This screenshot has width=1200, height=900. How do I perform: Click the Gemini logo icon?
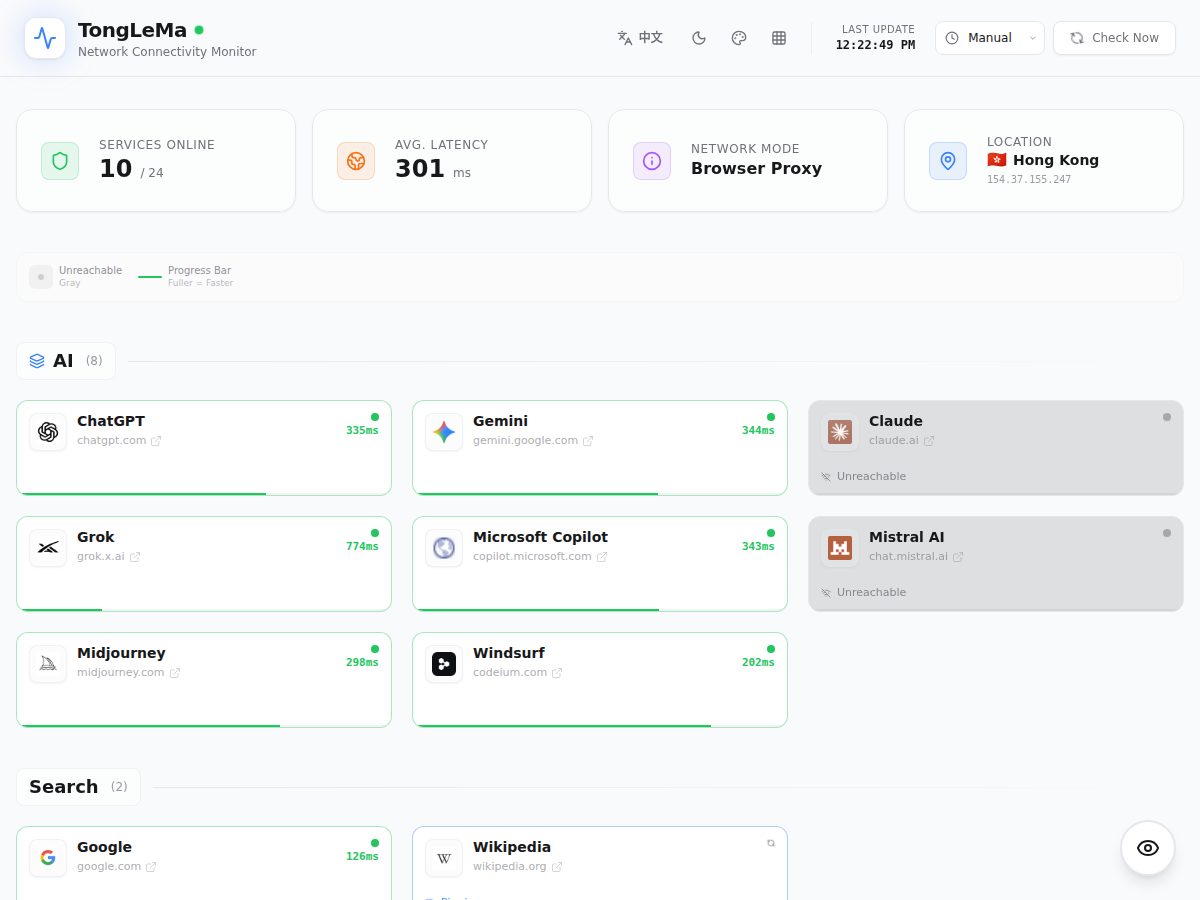coord(444,432)
